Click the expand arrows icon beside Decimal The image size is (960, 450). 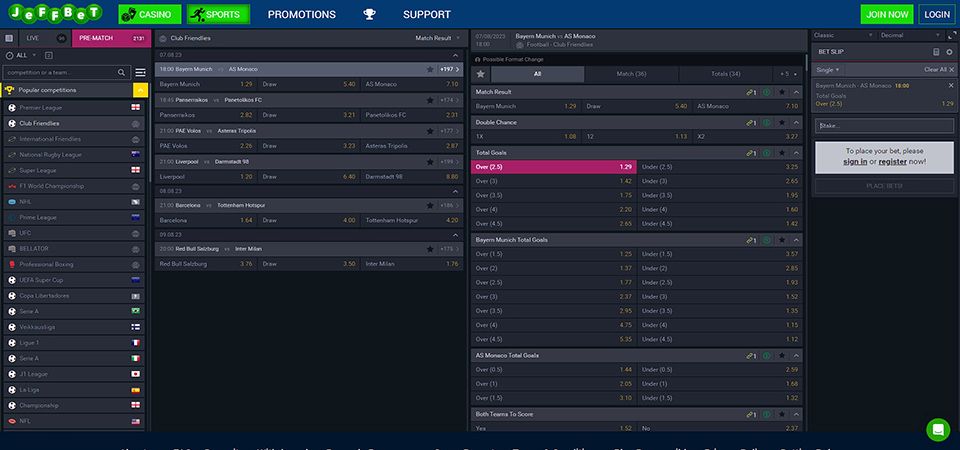click(x=950, y=36)
